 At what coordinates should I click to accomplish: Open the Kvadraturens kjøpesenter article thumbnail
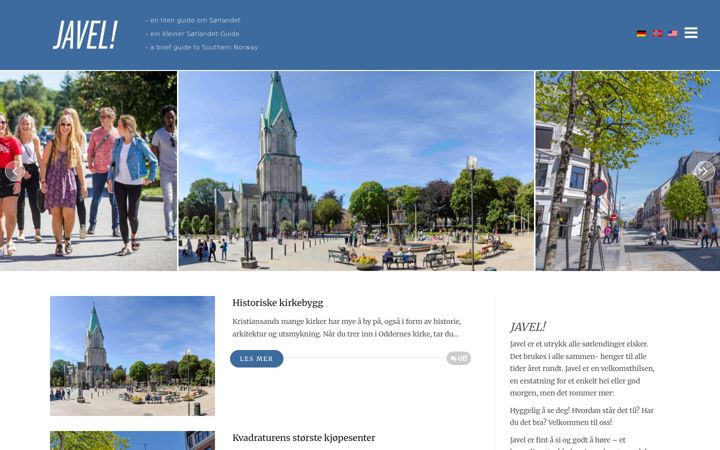(x=132, y=440)
